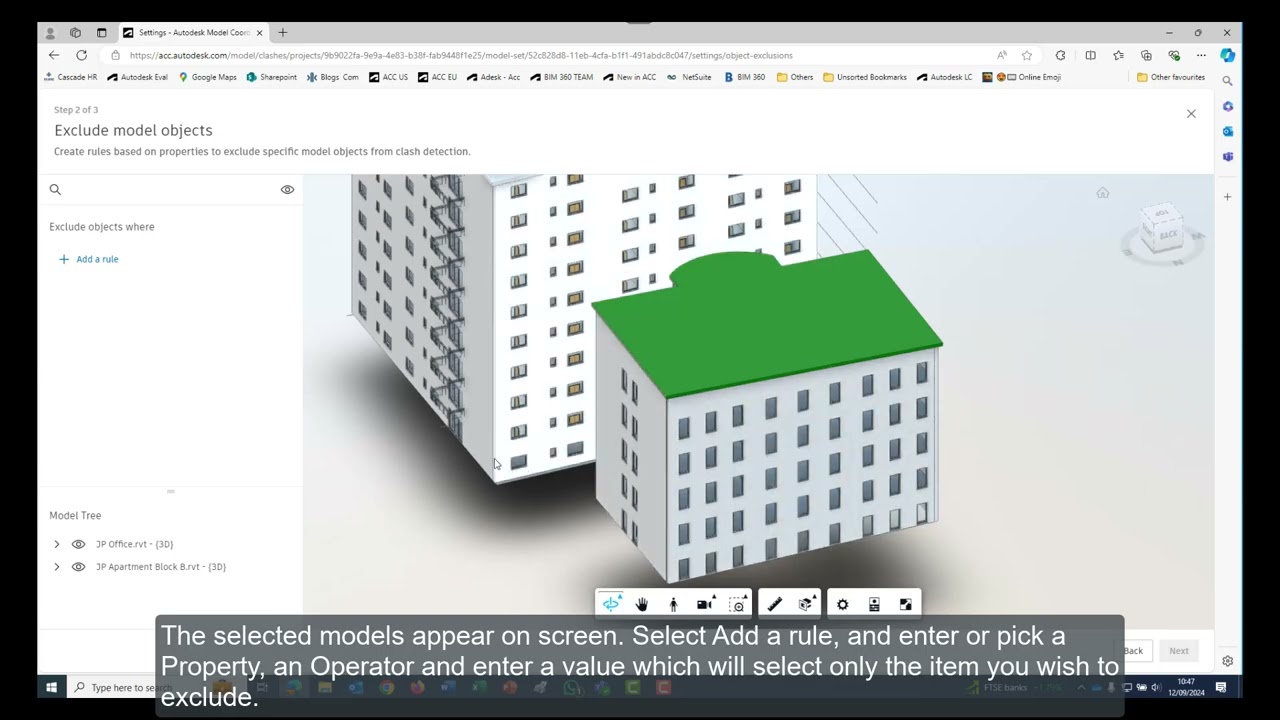The image size is (1280, 720).
Task: Open the Windows Start menu
Action: coord(51,687)
